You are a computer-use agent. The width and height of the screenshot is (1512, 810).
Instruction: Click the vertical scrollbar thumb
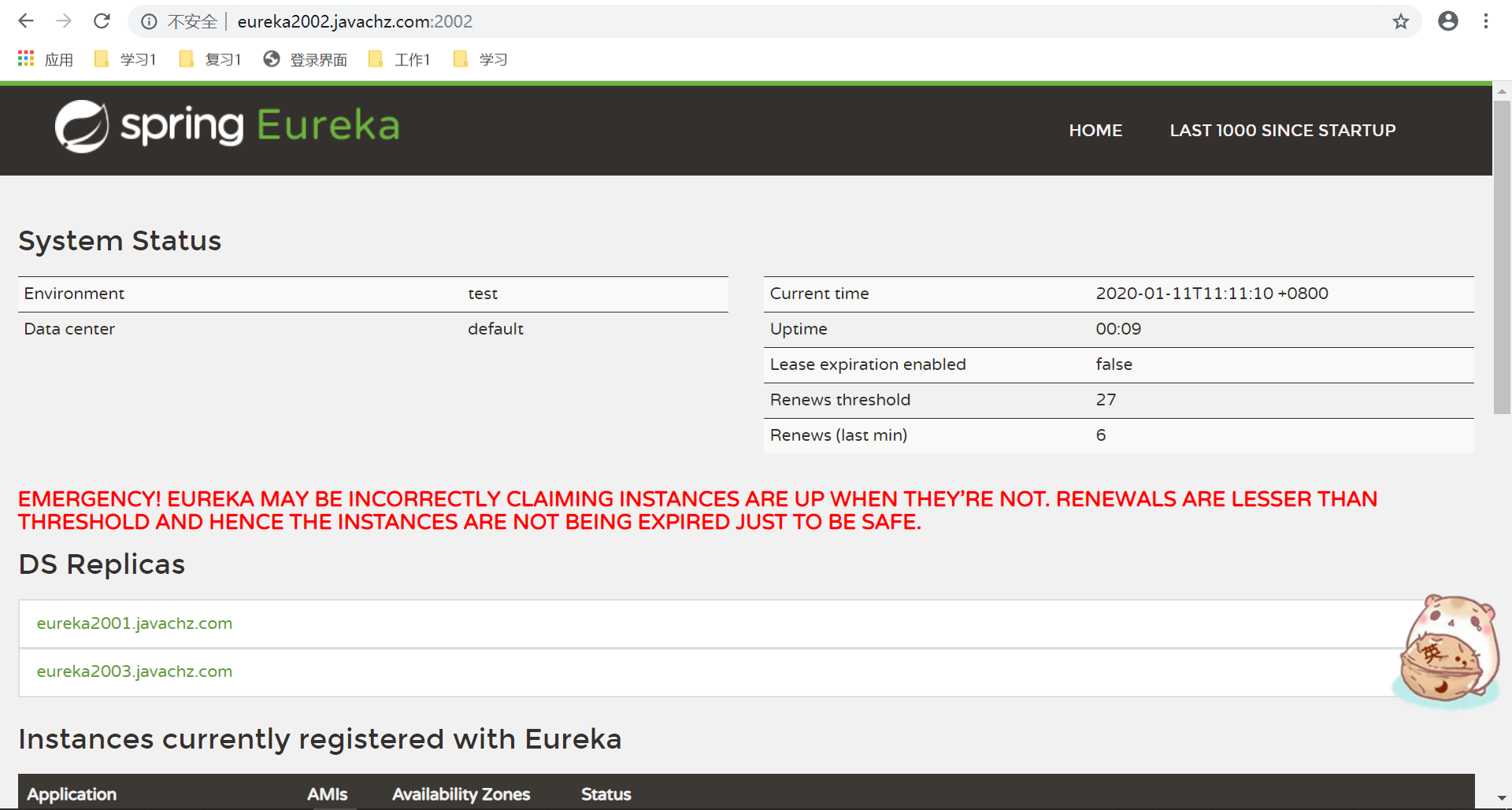click(1502, 257)
